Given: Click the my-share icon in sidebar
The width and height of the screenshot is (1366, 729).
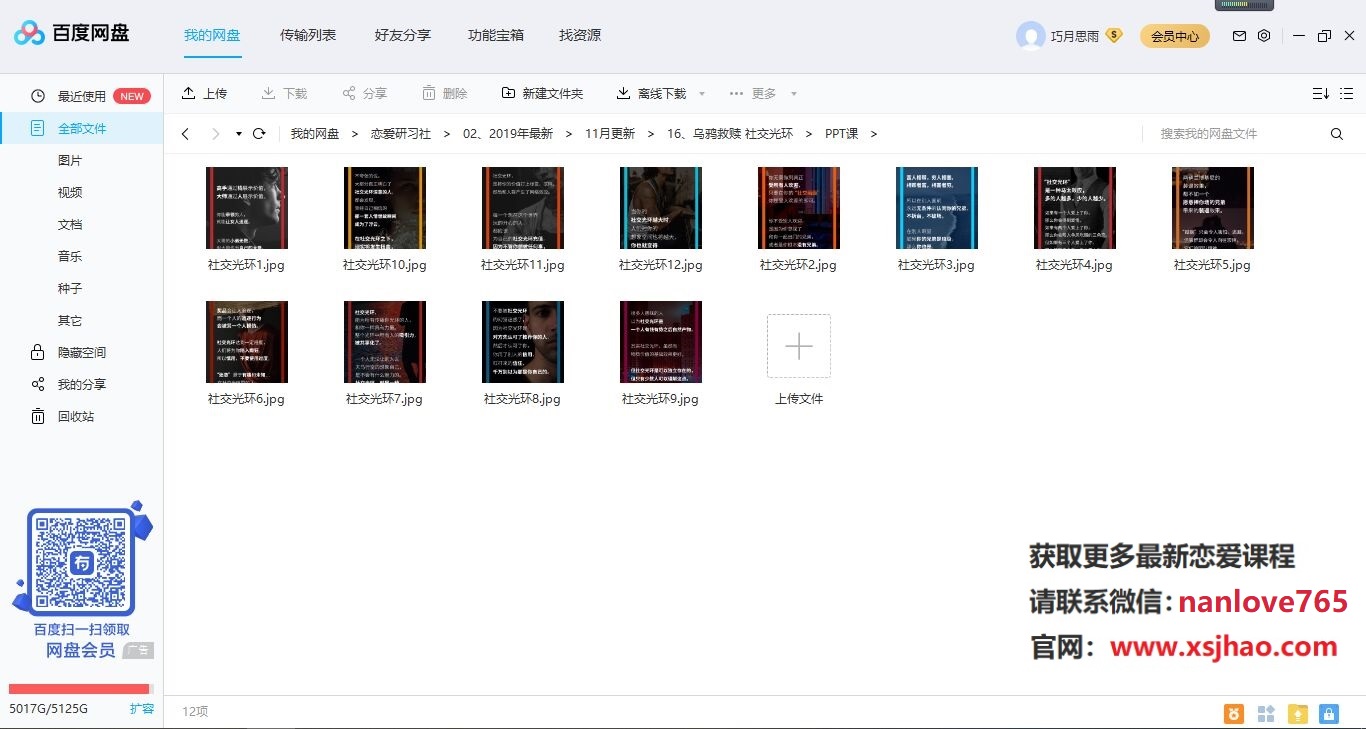Looking at the screenshot, I should (x=38, y=384).
